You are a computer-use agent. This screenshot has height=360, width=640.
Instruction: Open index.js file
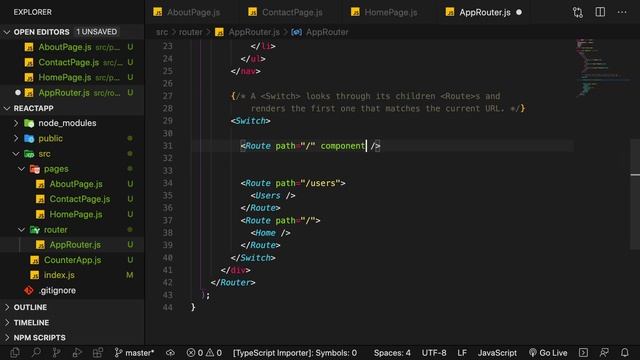[x=72, y=275]
